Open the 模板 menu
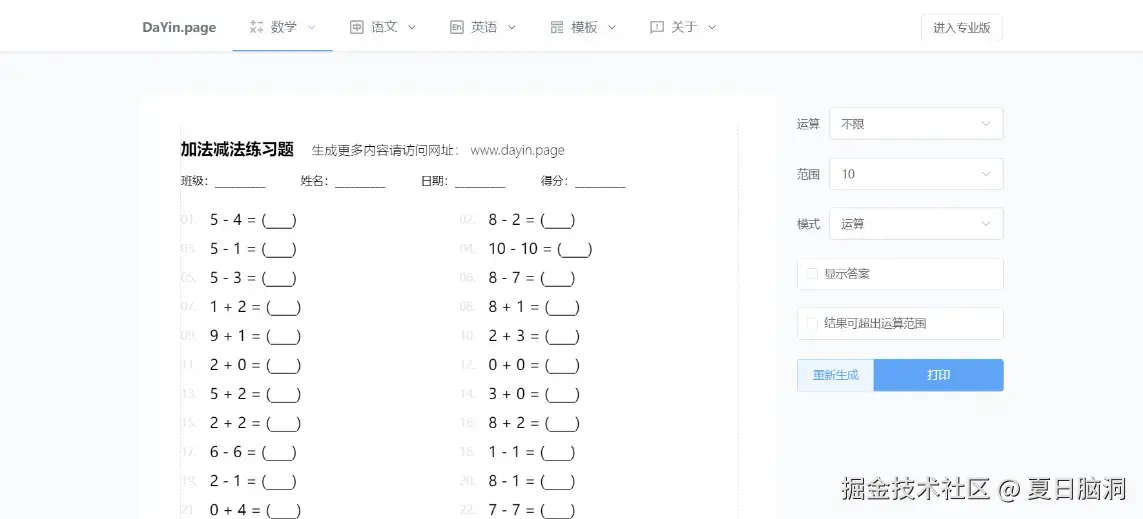The image size is (1143, 519). (x=583, y=27)
